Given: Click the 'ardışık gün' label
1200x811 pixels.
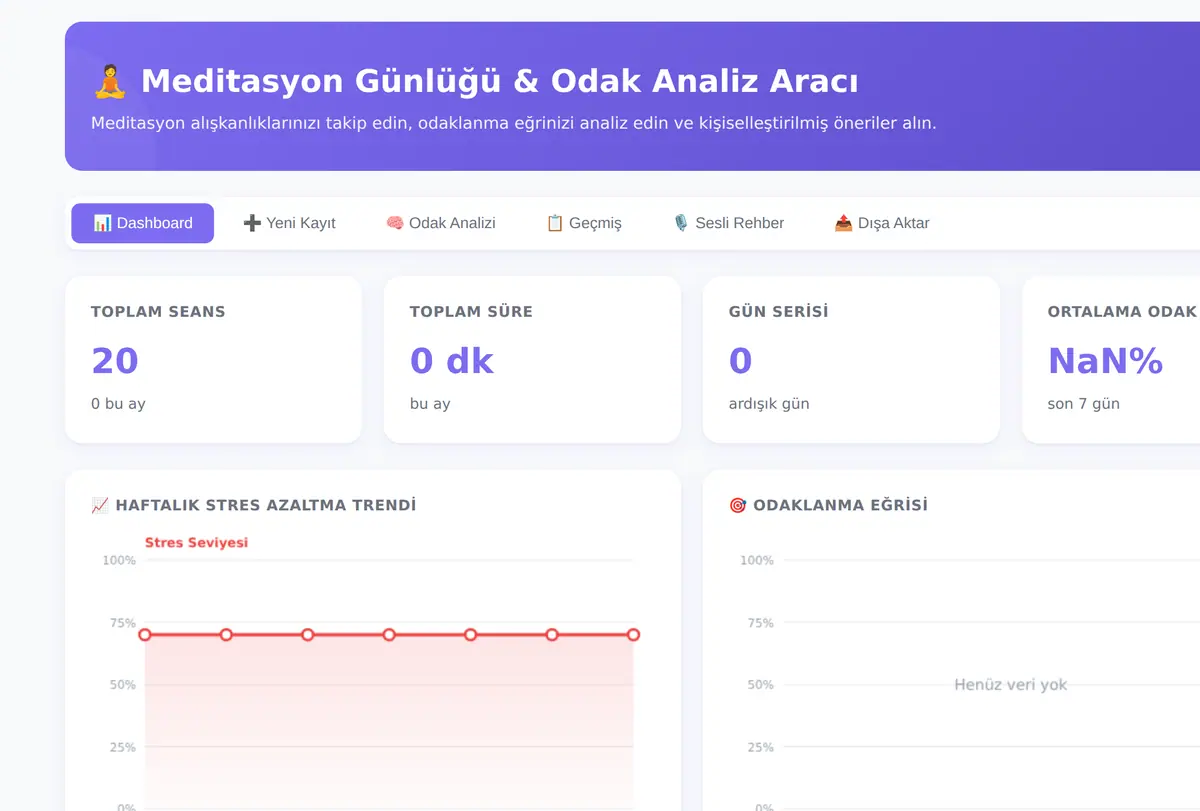Looking at the screenshot, I should [769, 404].
